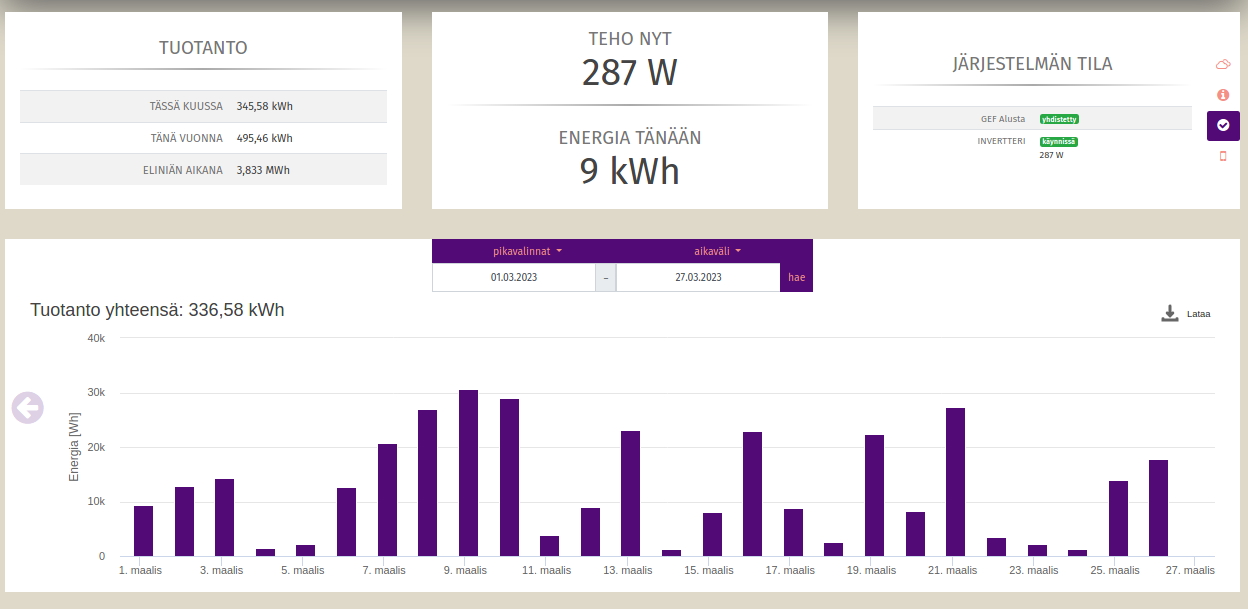Click the Lataa download label
1248x609 pixels.
click(x=1198, y=314)
